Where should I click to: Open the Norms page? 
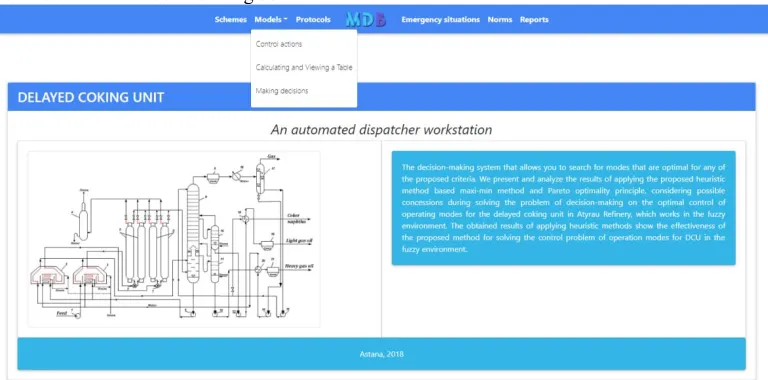(500, 20)
